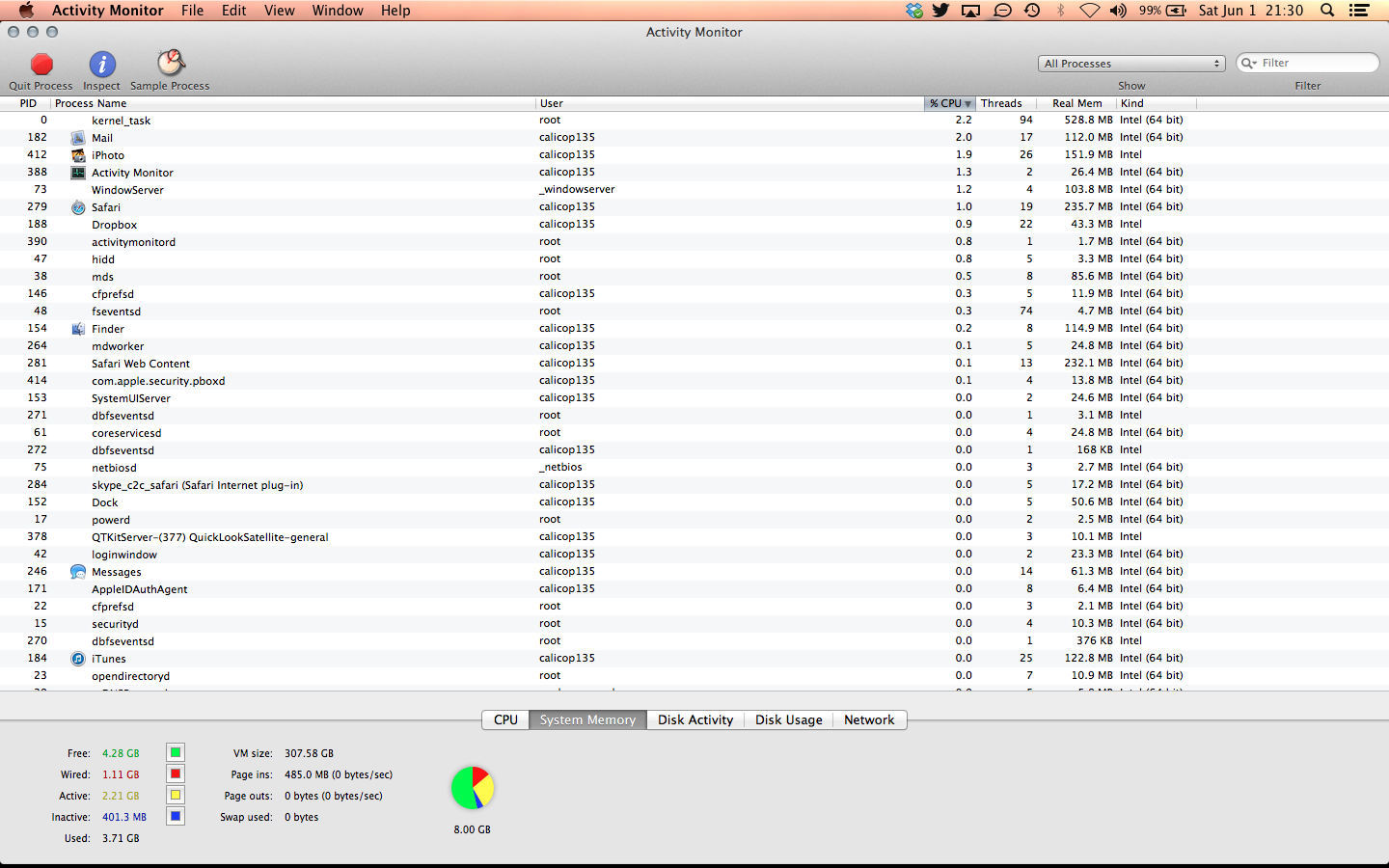Switch to the Network tab
Viewport: 1389px width, 868px height.
(869, 719)
